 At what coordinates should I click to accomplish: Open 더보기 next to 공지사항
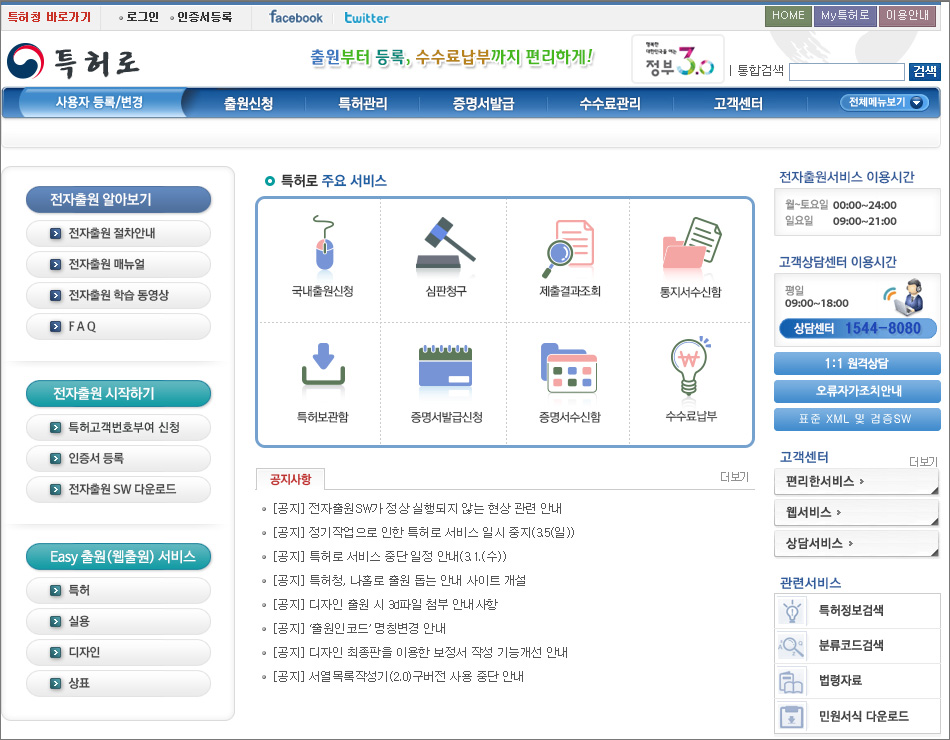(734, 477)
